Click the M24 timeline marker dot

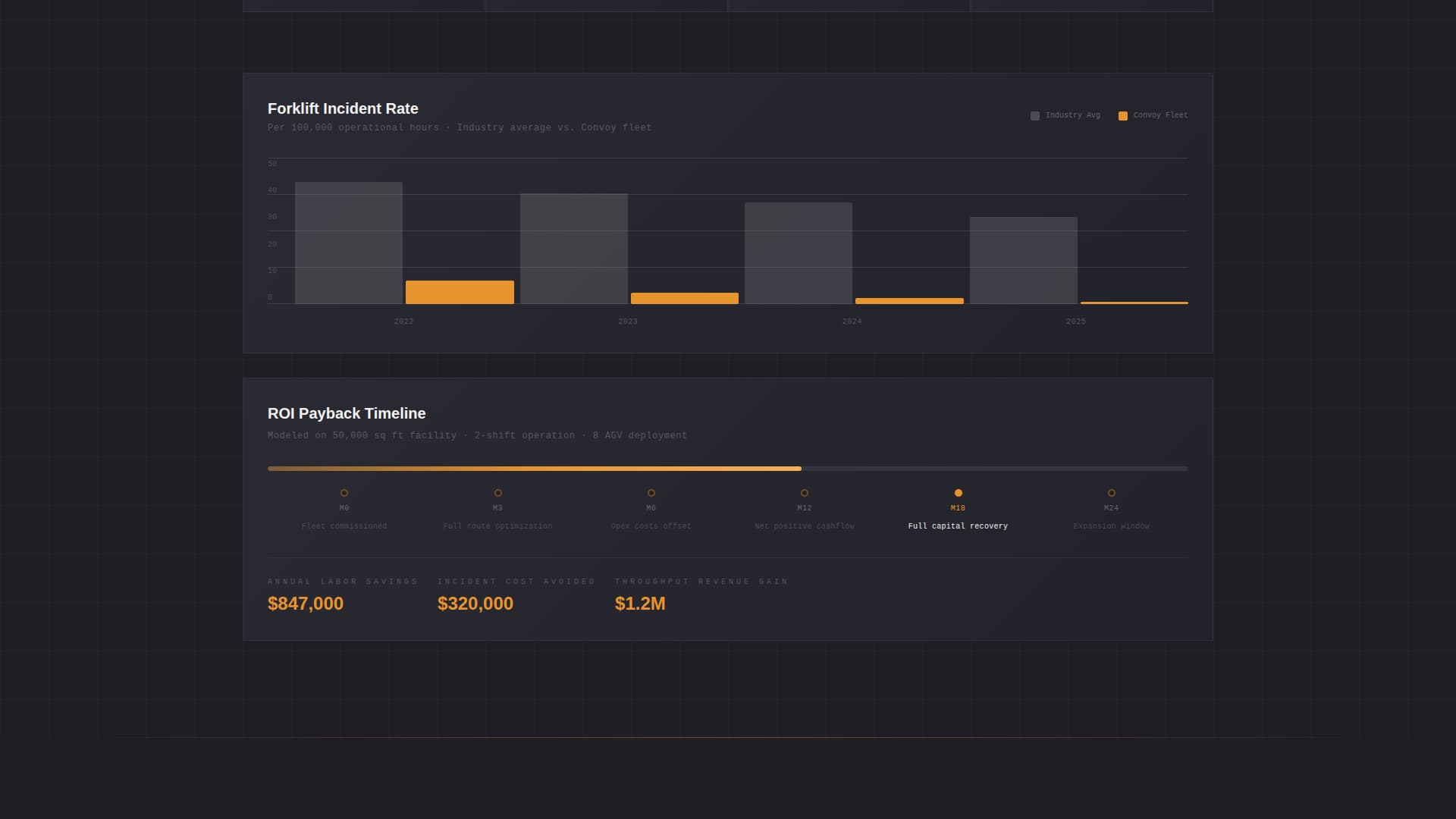click(1112, 493)
